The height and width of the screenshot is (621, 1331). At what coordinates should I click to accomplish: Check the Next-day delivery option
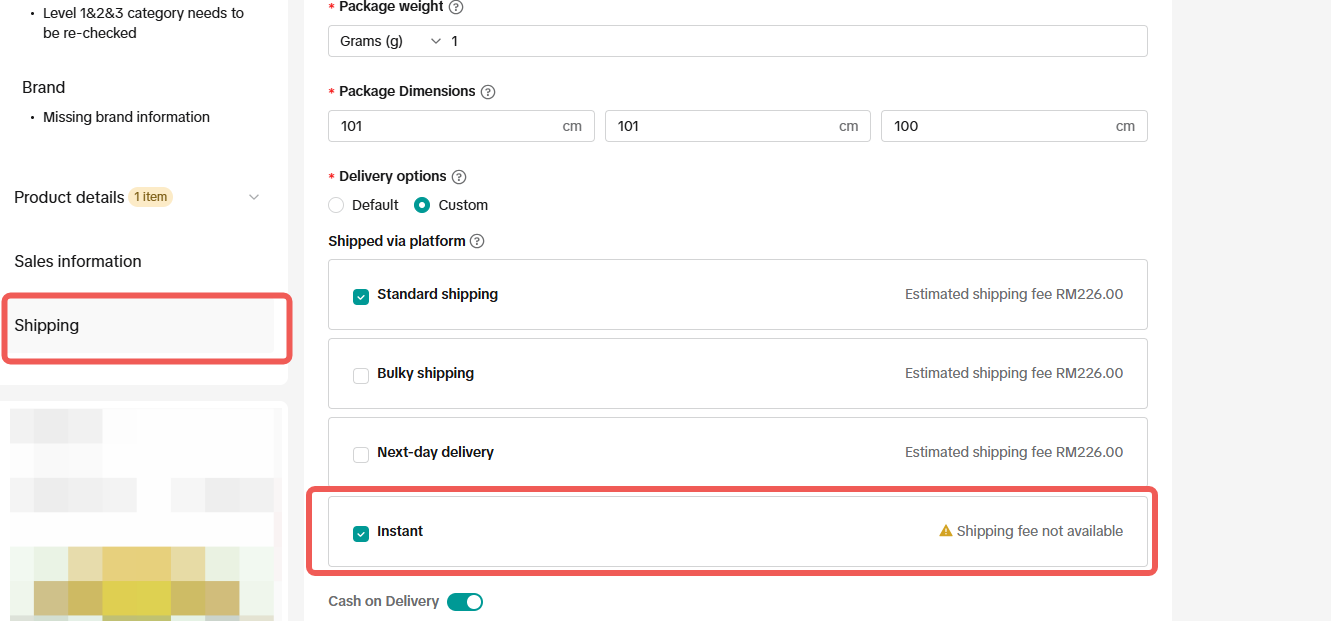[x=361, y=454]
